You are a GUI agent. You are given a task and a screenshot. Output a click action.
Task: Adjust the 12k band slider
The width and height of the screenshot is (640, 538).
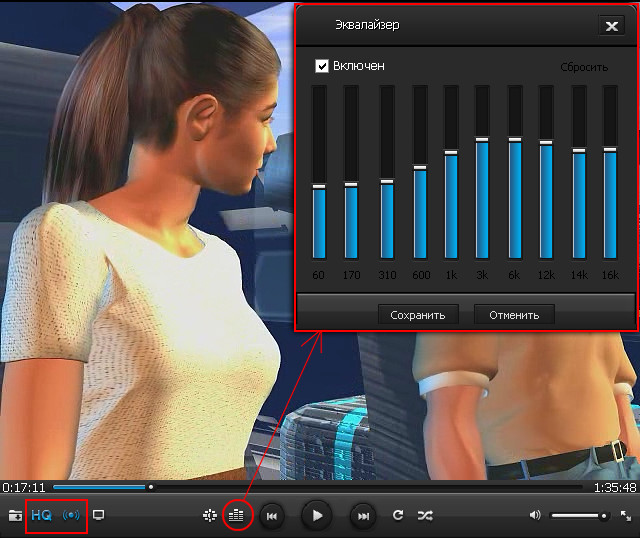point(546,172)
